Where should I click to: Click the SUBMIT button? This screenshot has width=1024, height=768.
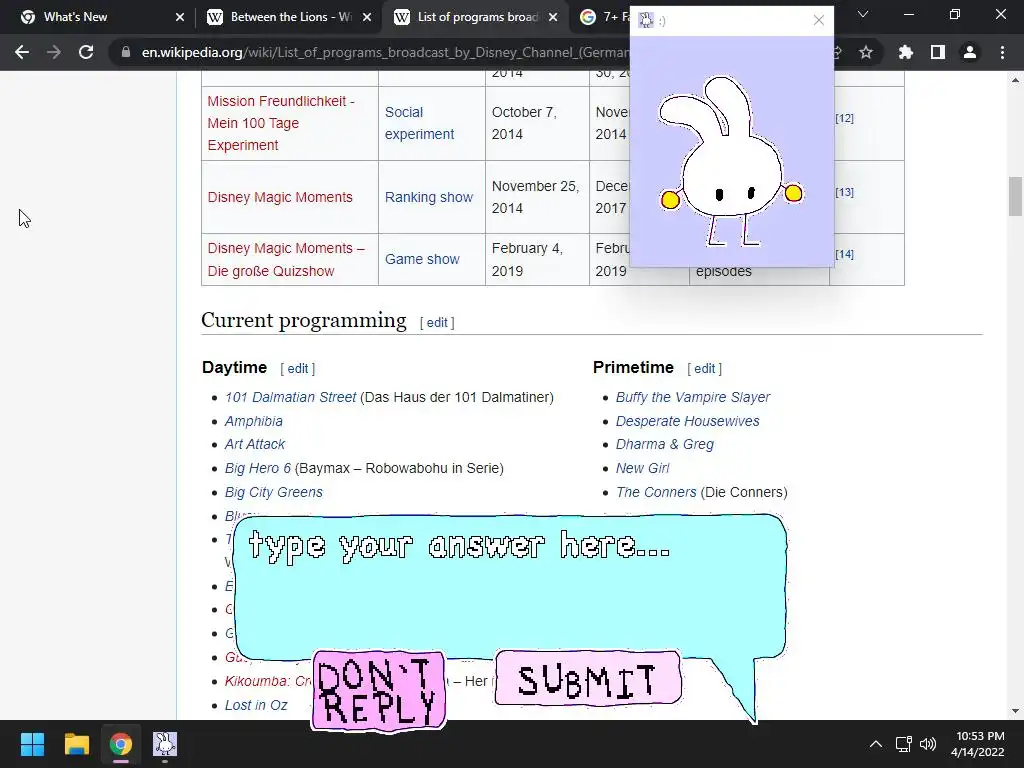coord(588,679)
